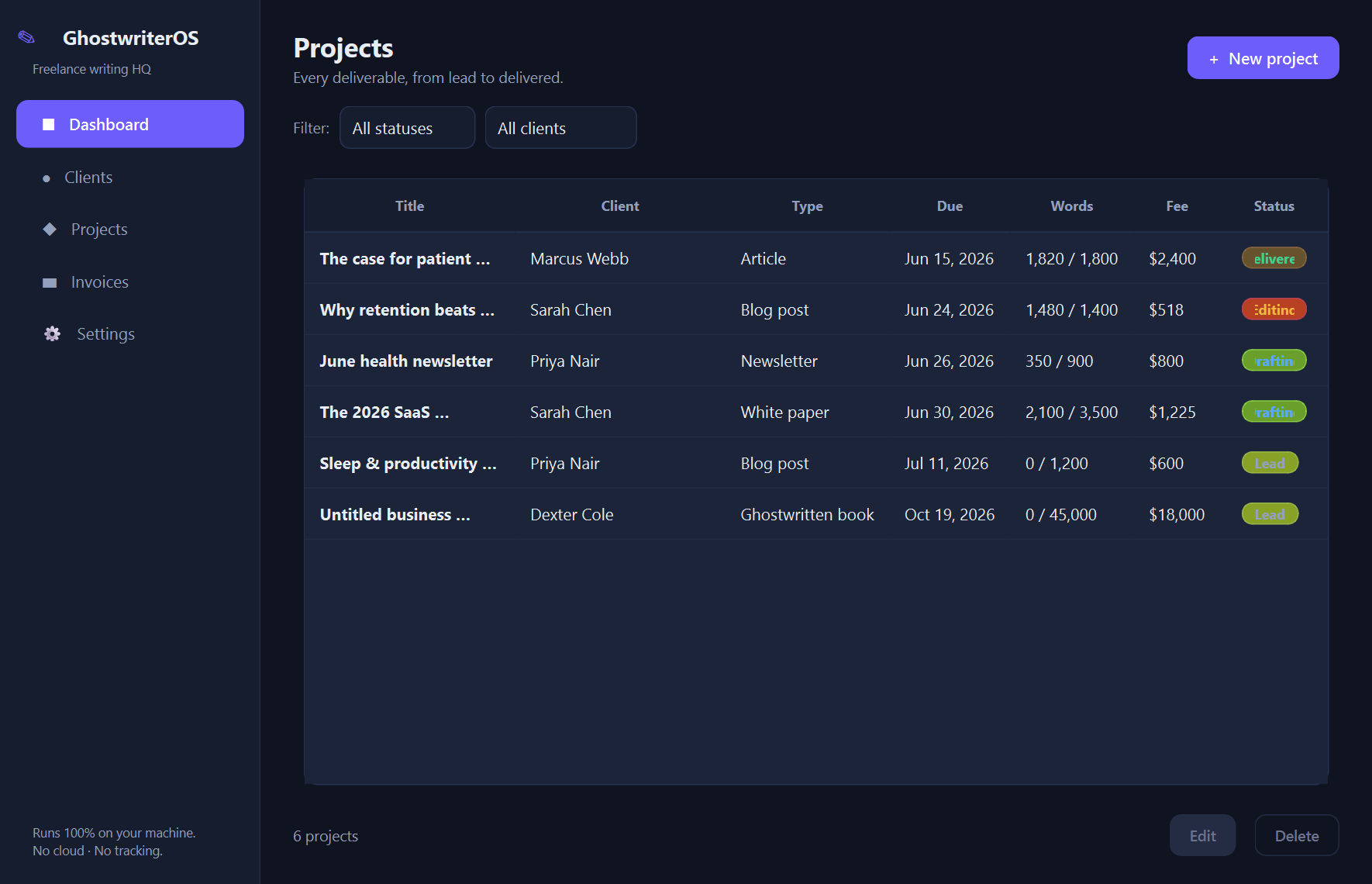1372x884 pixels.
Task: Click Lead badge on Sleep & productivity row
Action: pyautogui.click(x=1270, y=463)
